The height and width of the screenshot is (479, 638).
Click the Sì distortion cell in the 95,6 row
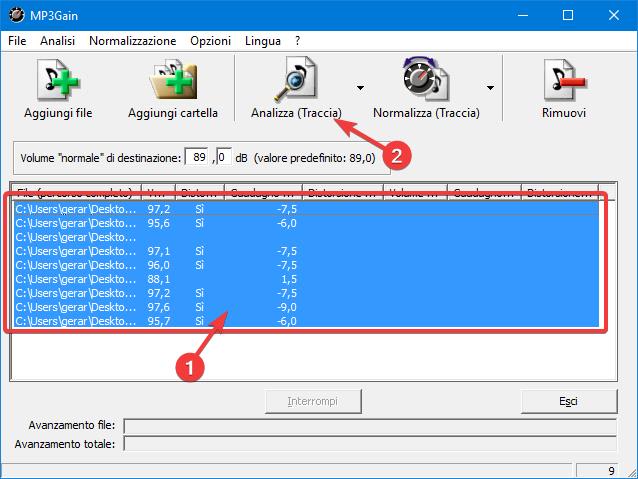point(199,223)
